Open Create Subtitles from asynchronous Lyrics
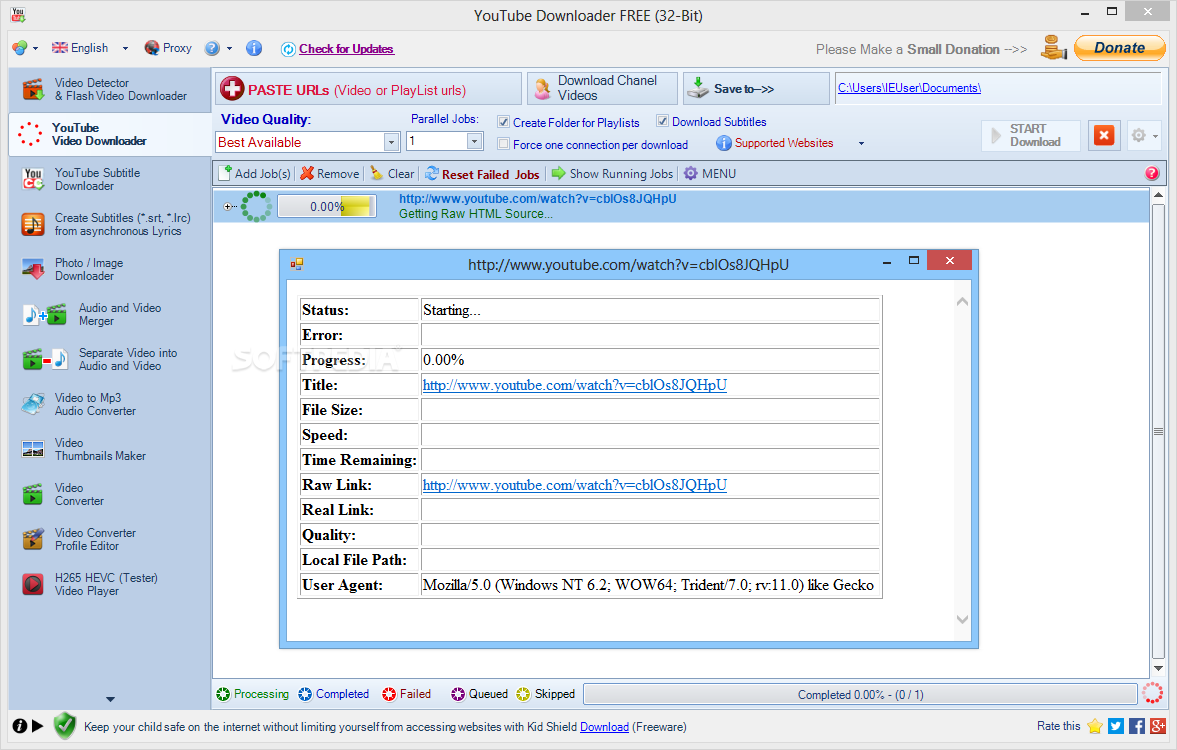Viewport: 1177px width, 750px height. point(109,224)
